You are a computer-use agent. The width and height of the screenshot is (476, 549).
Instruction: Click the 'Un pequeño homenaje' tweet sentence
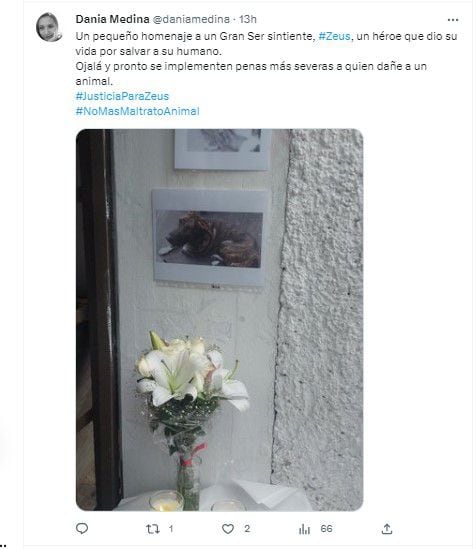tap(266, 43)
